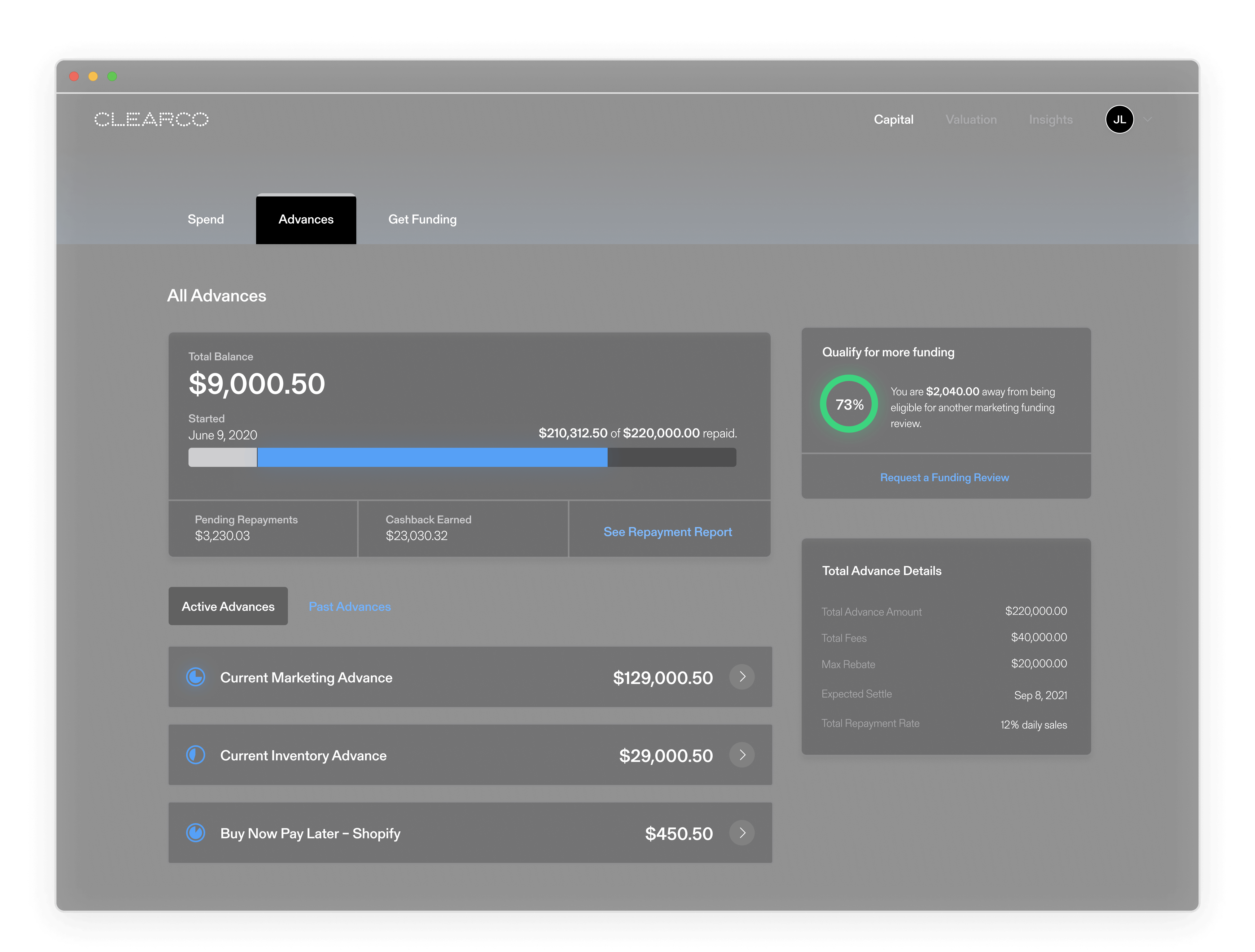Open Current Marketing Advance with arrow button

(x=741, y=677)
